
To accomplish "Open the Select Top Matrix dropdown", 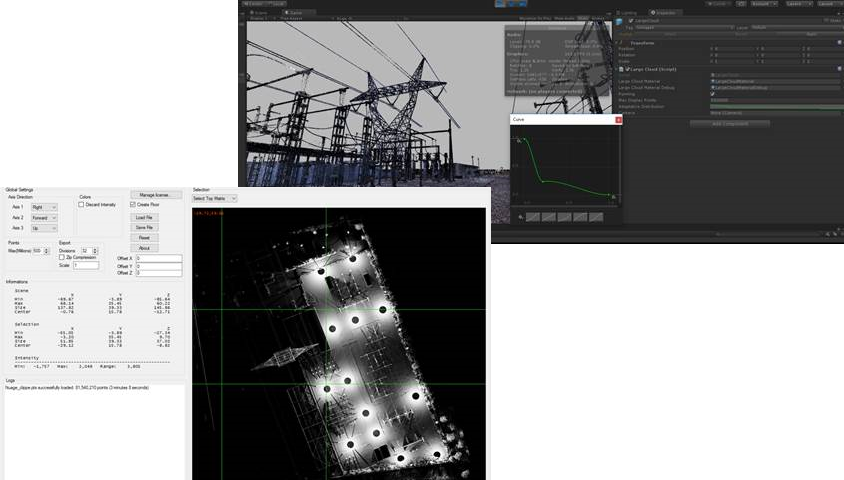I will (214, 199).
